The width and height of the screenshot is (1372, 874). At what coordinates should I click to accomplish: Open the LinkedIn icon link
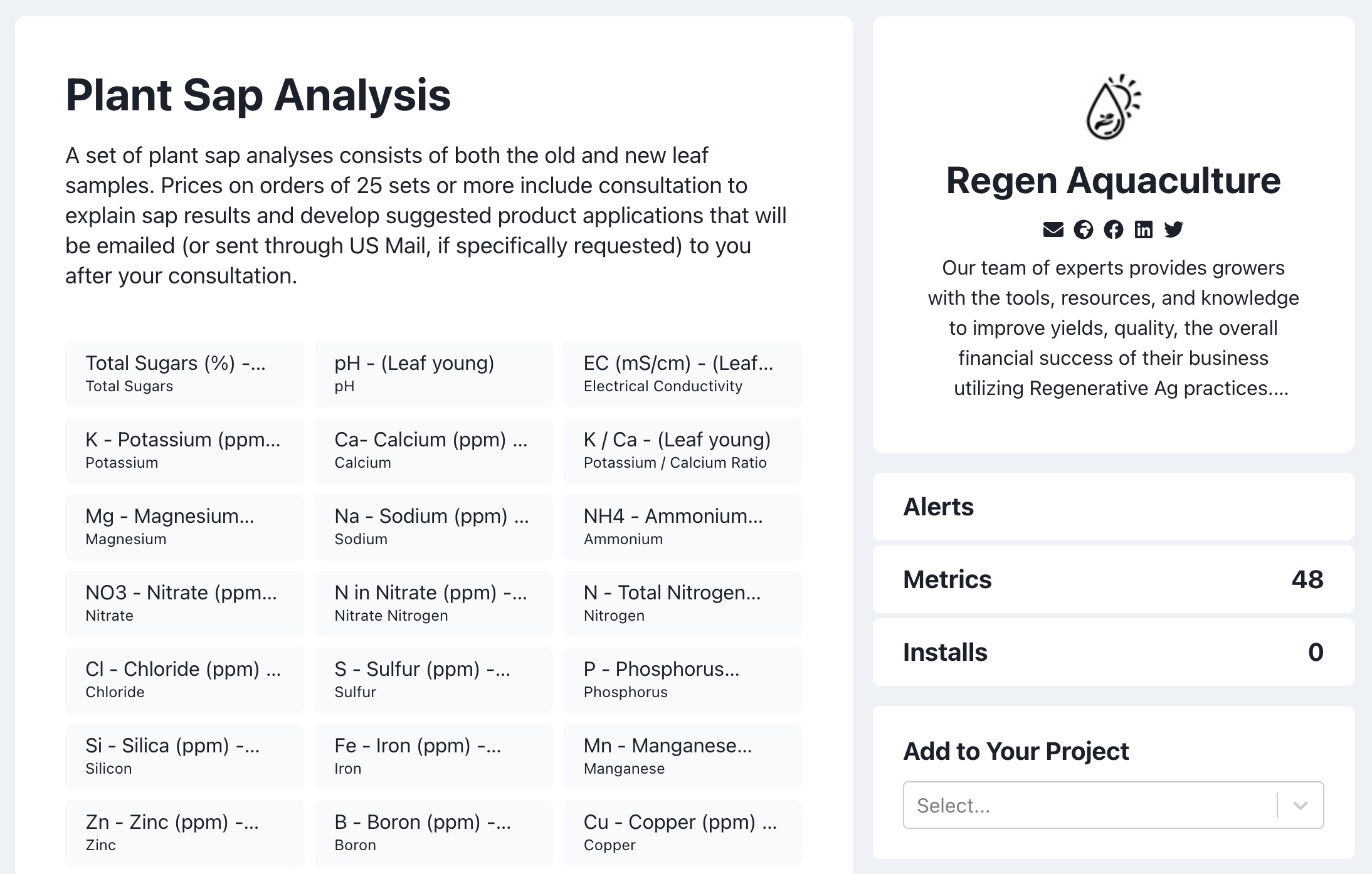[x=1143, y=229]
